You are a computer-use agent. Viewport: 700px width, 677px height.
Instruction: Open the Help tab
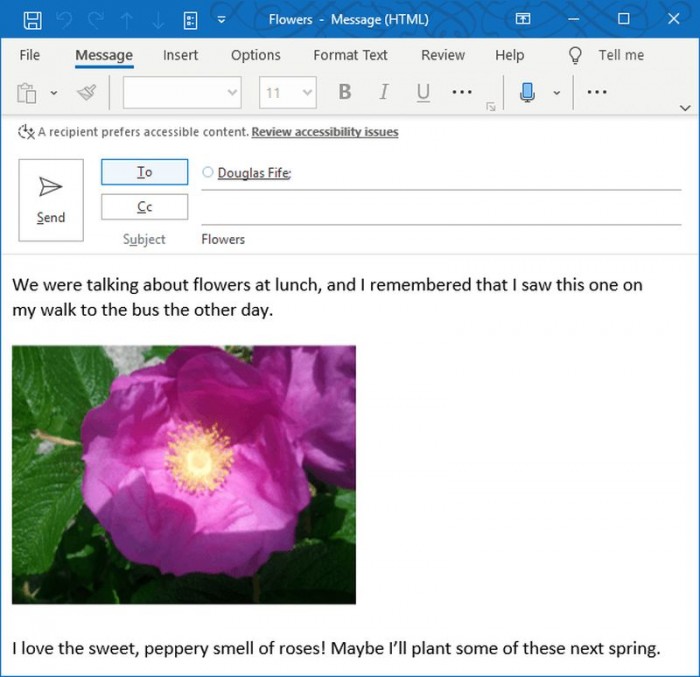click(509, 55)
